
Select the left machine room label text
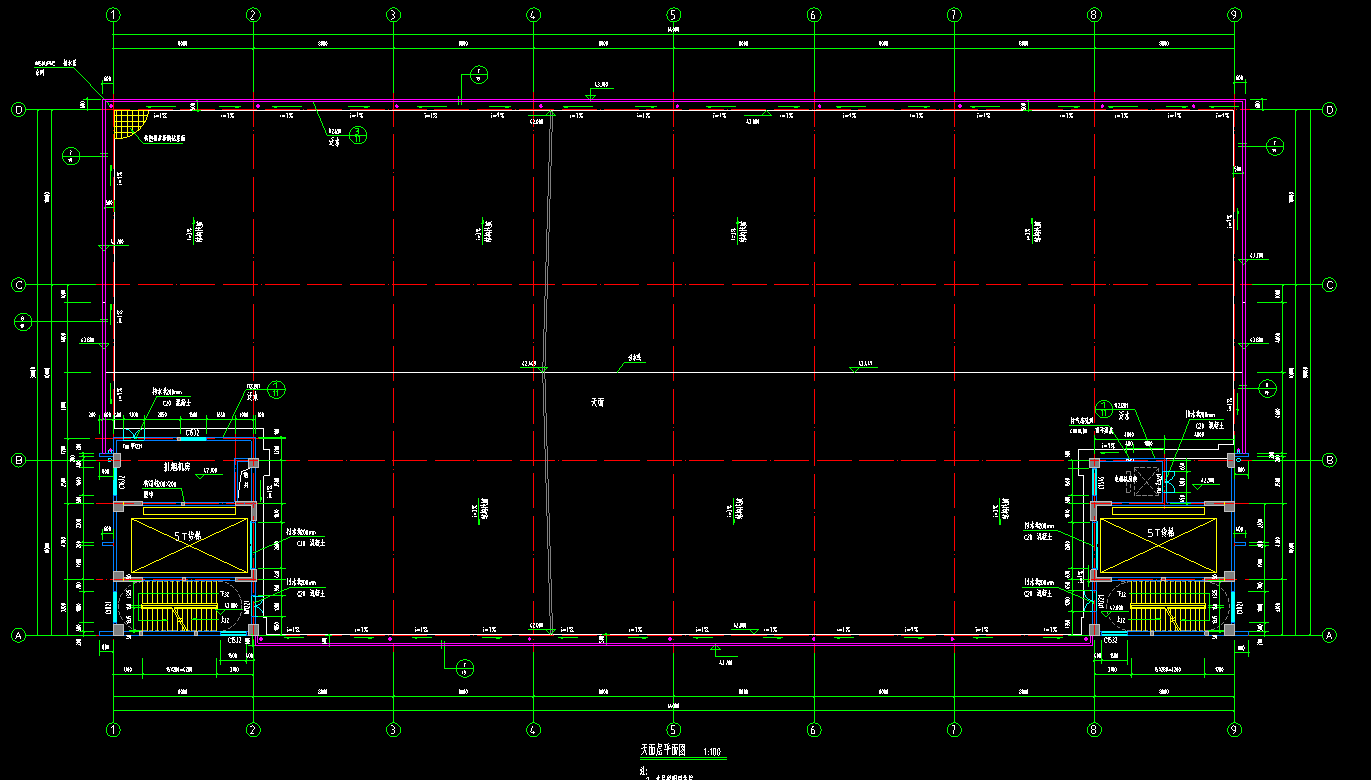pyautogui.click(x=179, y=467)
